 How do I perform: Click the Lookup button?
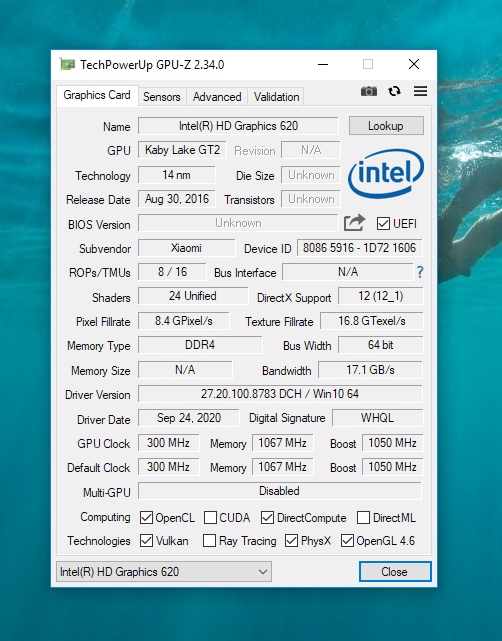click(386, 126)
